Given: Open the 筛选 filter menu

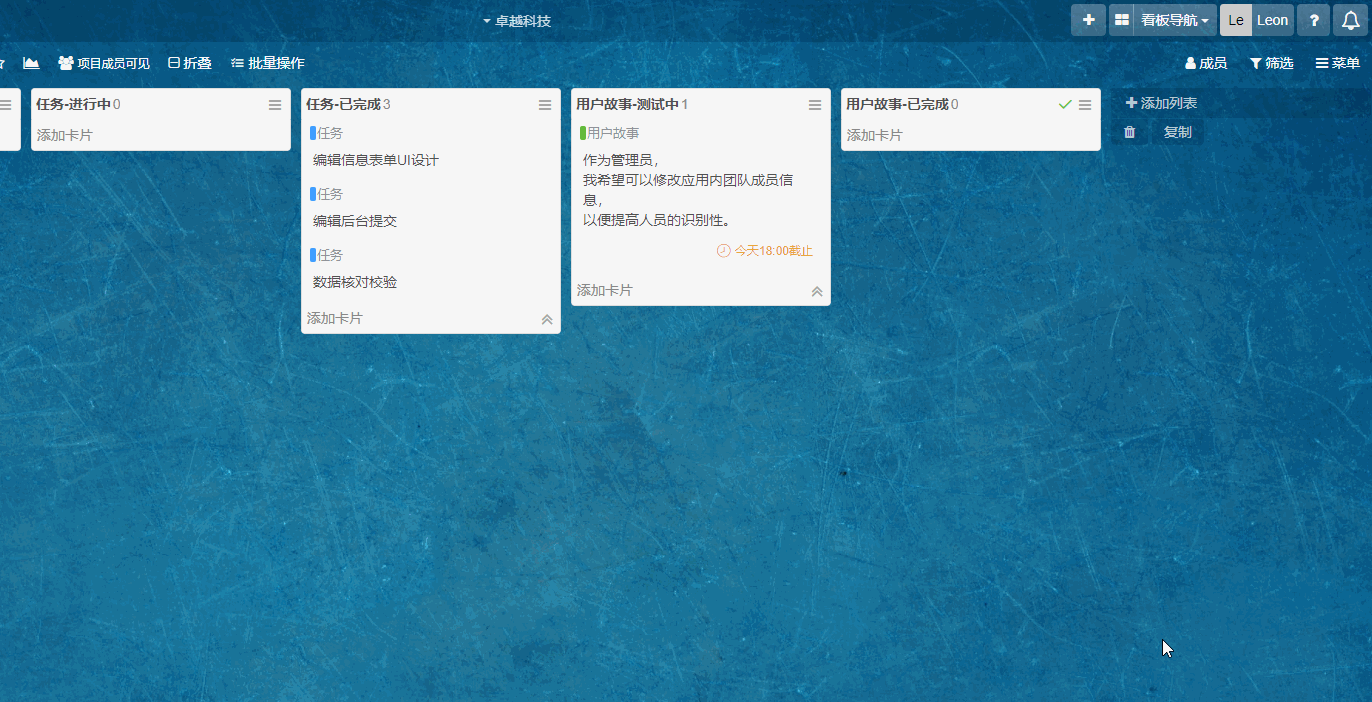Looking at the screenshot, I should coord(1271,63).
